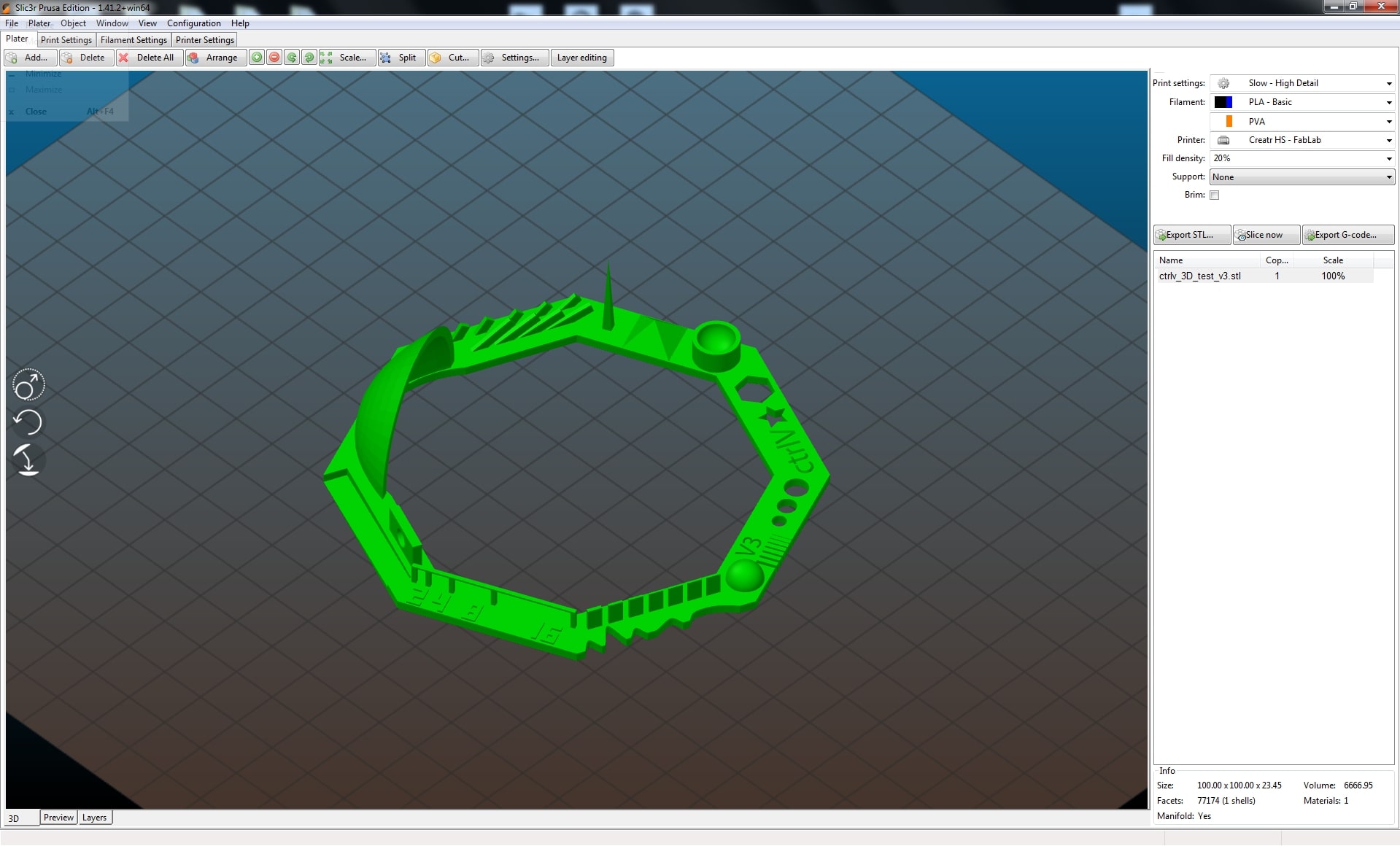The height and width of the screenshot is (846, 1400).
Task: Click the copies value 1 in object row
Action: click(1277, 276)
